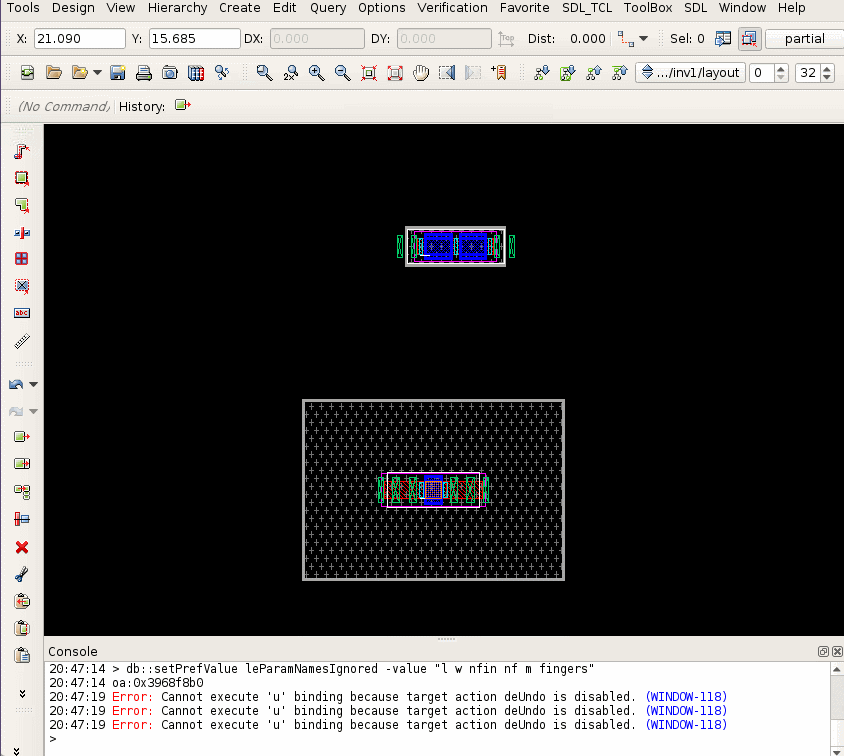Click the WINDOW-118 link in last error line
The height and width of the screenshot is (756, 844).
pos(686,725)
